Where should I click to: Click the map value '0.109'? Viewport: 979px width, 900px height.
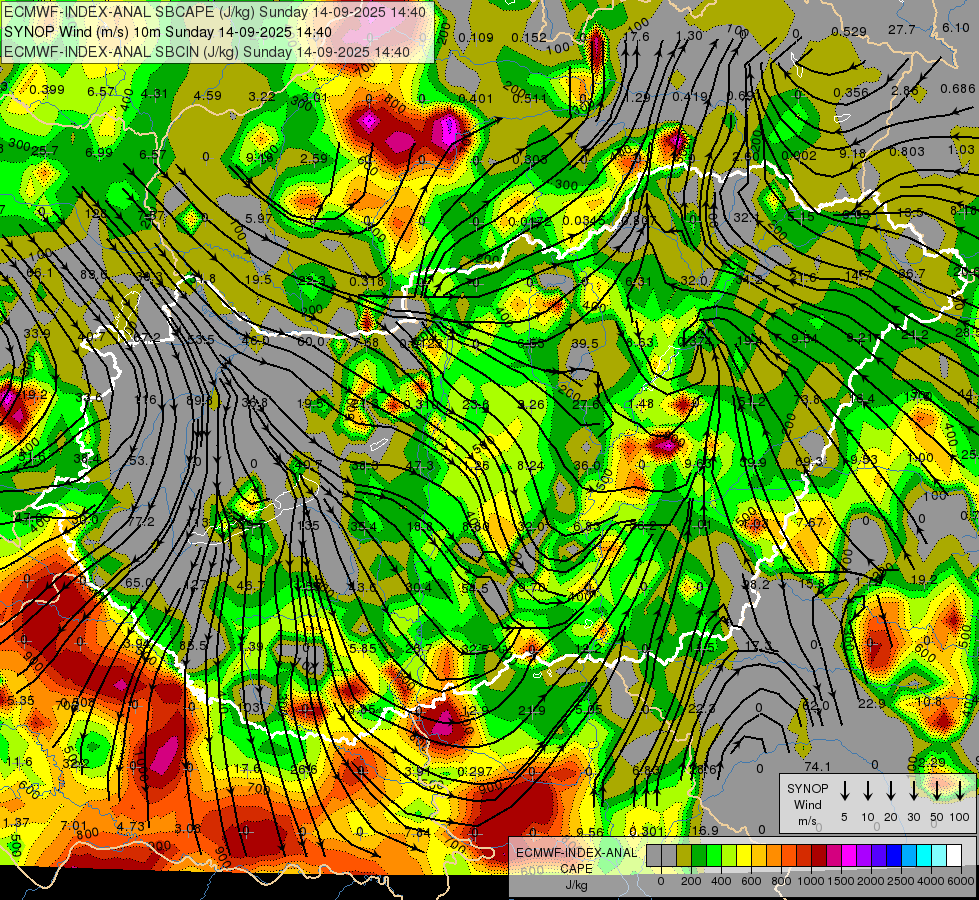476,37
